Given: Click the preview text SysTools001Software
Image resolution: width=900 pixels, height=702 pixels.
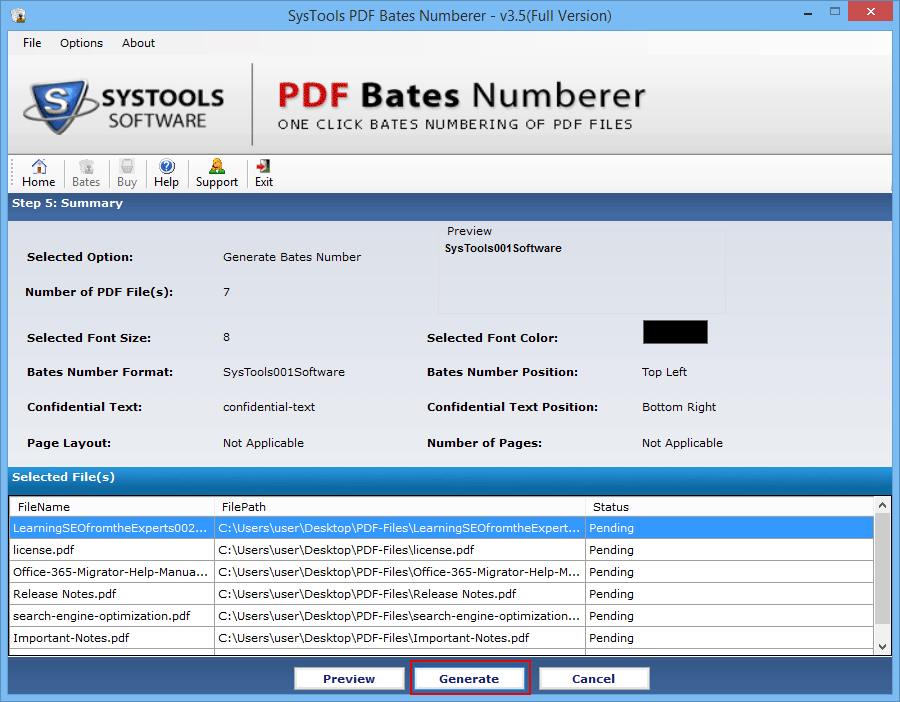Looking at the screenshot, I should (x=503, y=248).
